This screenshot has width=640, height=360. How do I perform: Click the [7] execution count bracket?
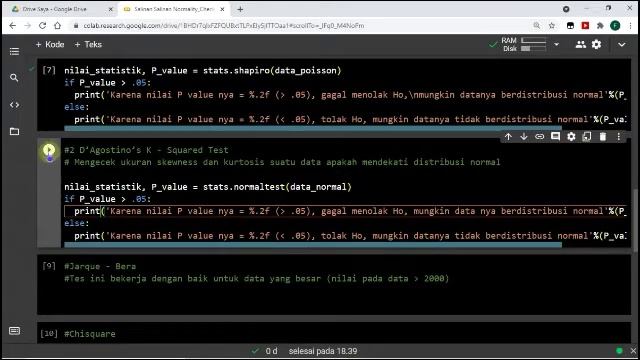coord(49,70)
